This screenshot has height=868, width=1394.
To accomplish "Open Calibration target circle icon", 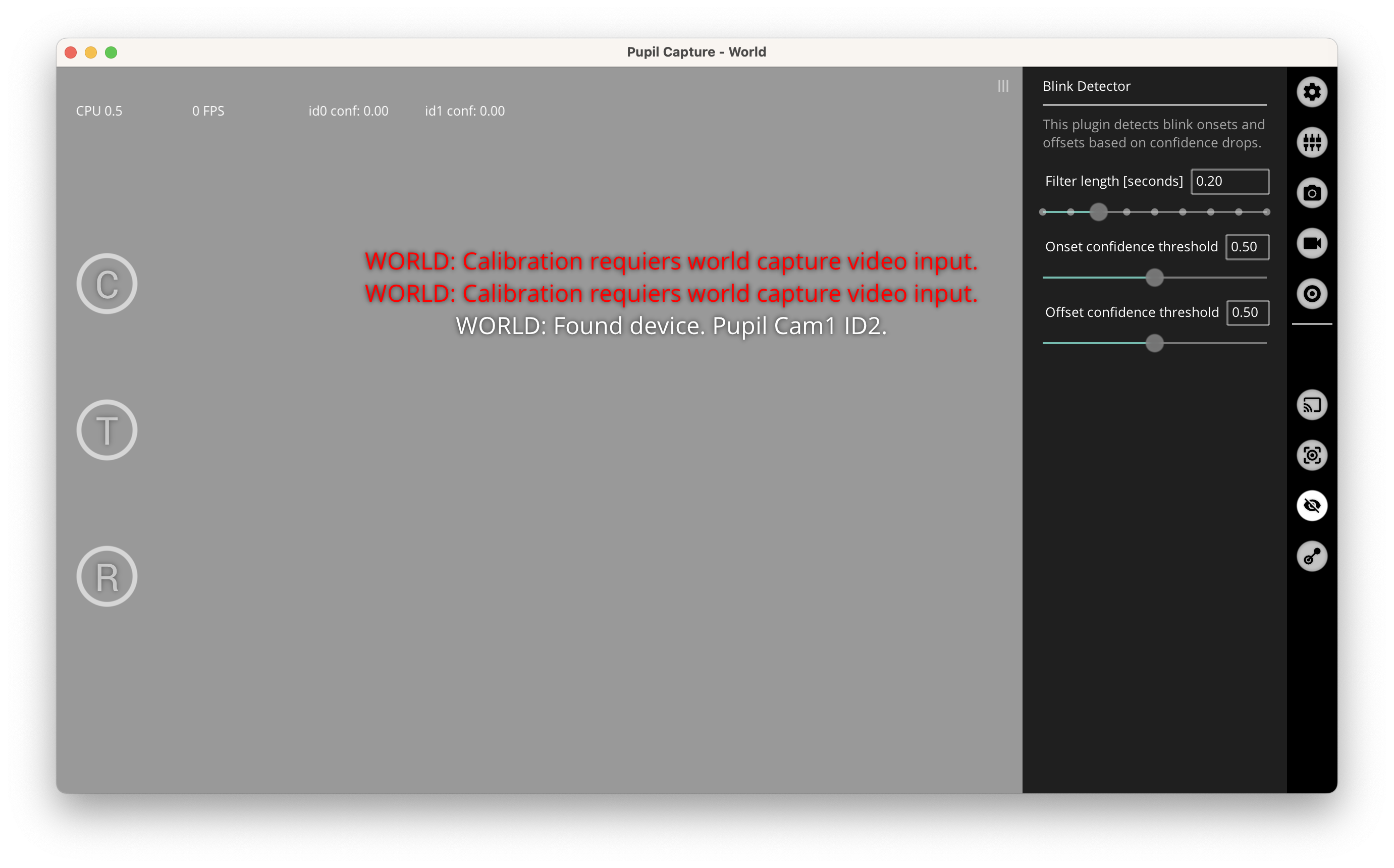I will [x=1311, y=294].
